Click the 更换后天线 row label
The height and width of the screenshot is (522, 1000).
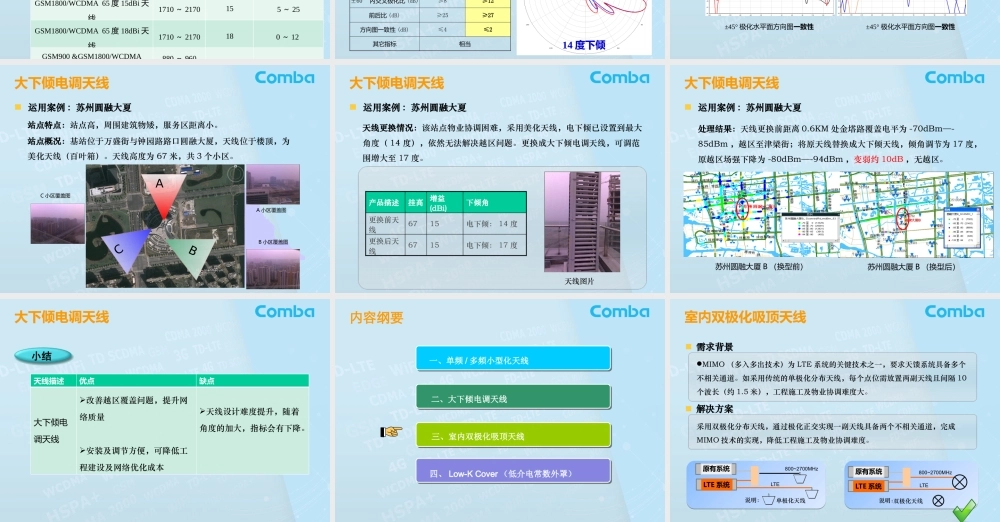pyautogui.click(x=385, y=245)
